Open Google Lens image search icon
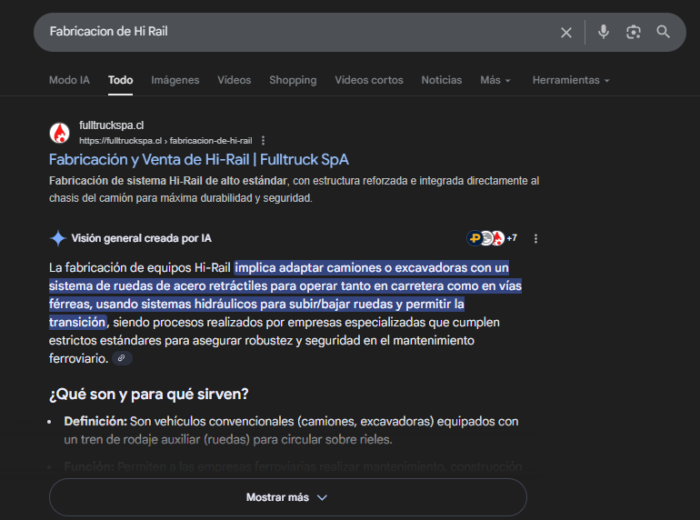 [633, 32]
